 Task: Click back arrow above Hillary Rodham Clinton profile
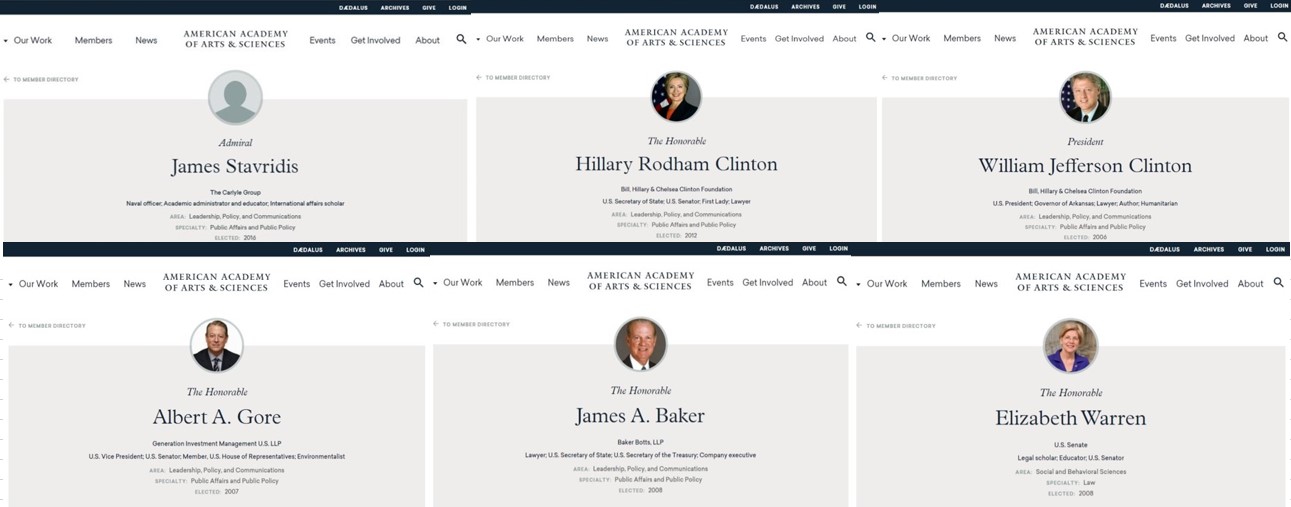479,77
